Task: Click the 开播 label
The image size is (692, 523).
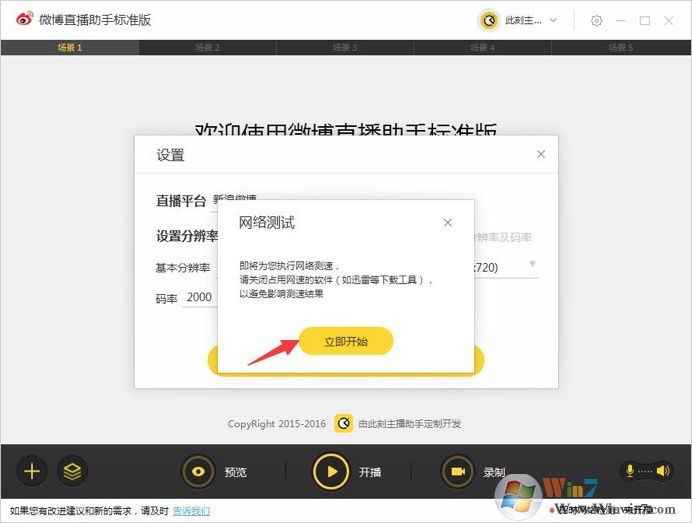Action: [x=370, y=472]
